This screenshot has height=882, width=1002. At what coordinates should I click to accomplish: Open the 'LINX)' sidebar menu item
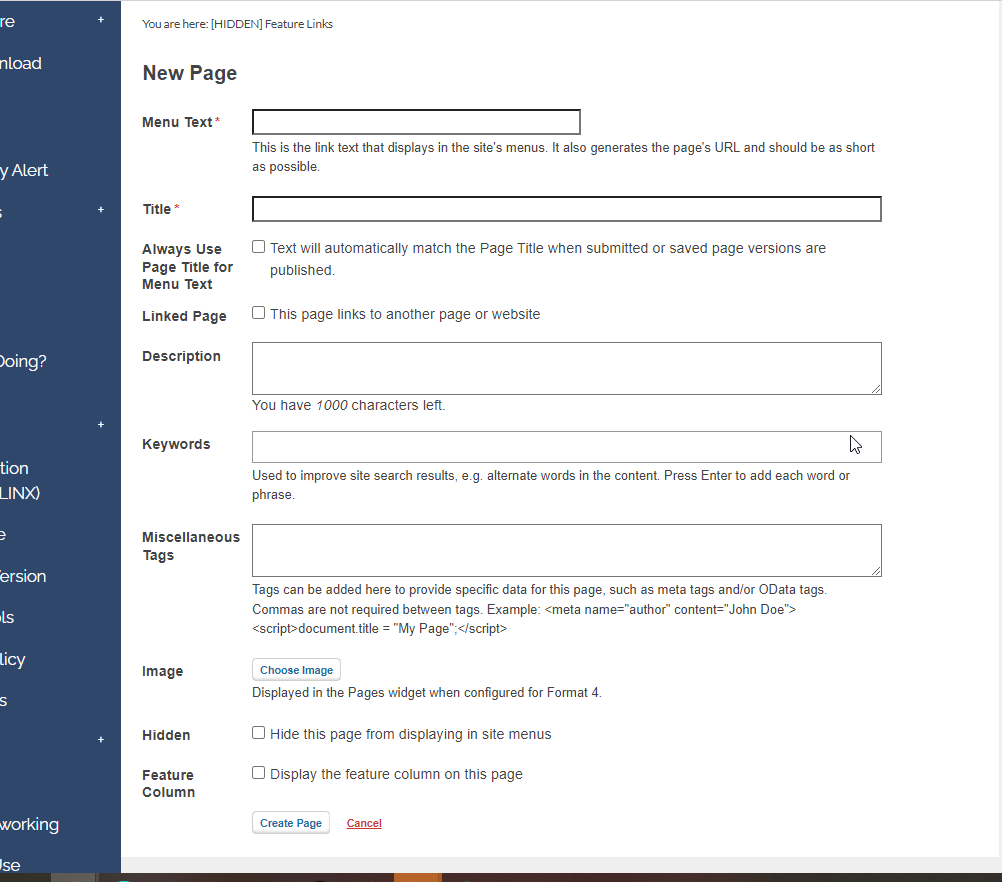pyautogui.click(x=20, y=493)
